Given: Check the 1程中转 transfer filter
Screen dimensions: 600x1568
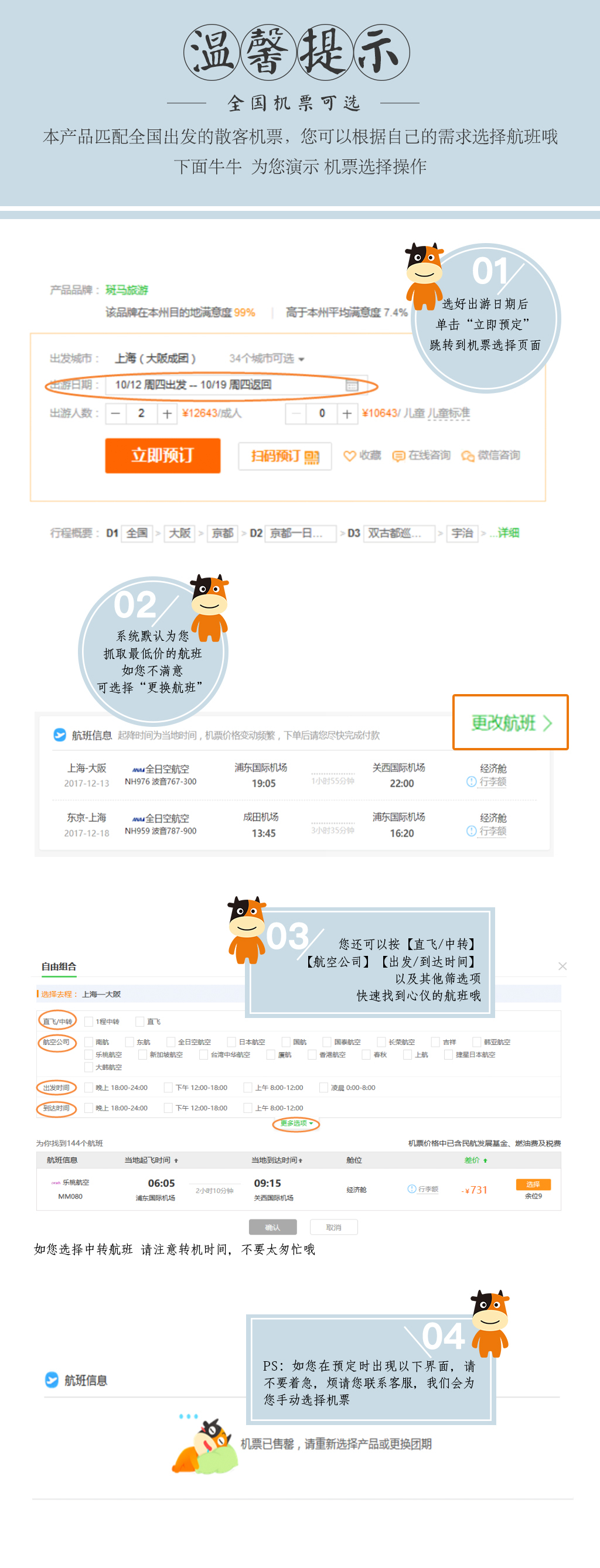Looking at the screenshot, I should coord(89,1022).
